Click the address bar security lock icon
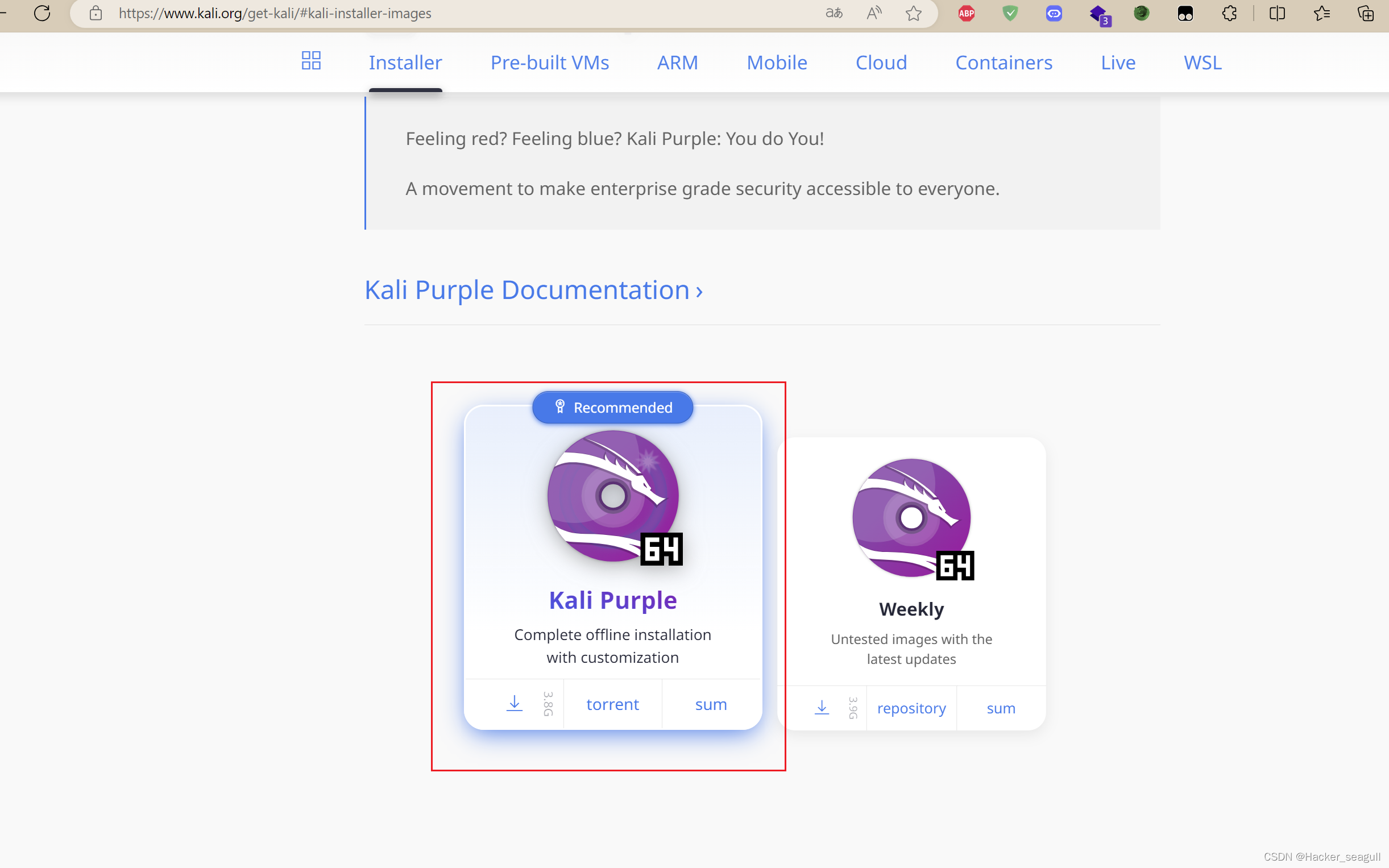 click(x=96, y=13)
